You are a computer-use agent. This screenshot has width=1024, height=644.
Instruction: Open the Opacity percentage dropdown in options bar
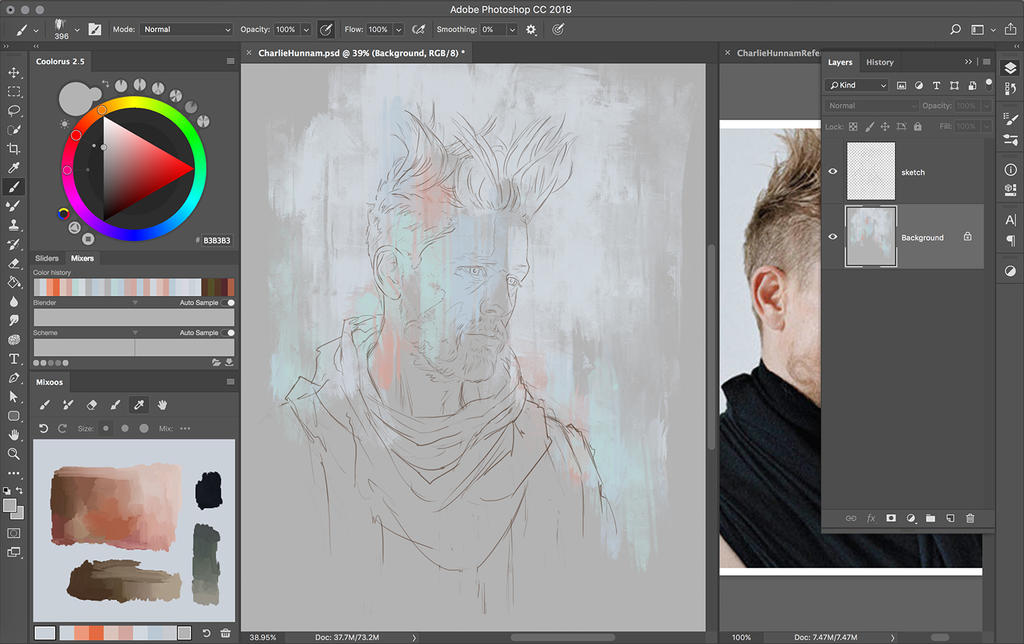coord(305,30)
